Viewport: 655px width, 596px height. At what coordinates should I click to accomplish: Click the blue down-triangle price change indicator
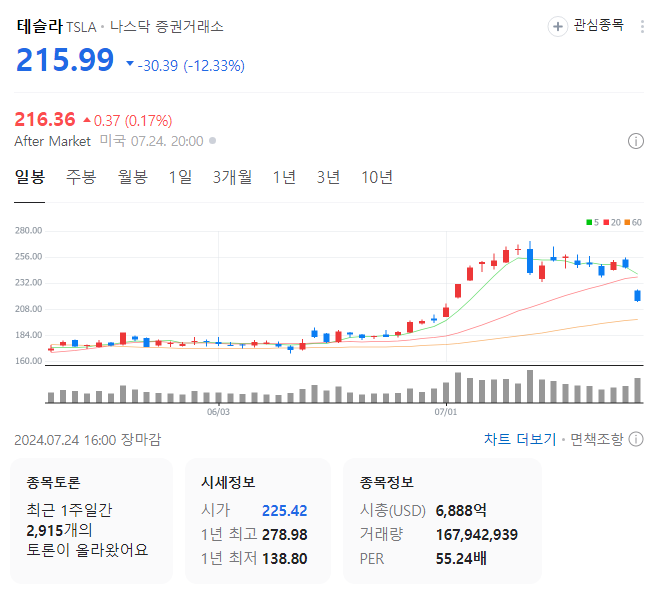point(130,64)
